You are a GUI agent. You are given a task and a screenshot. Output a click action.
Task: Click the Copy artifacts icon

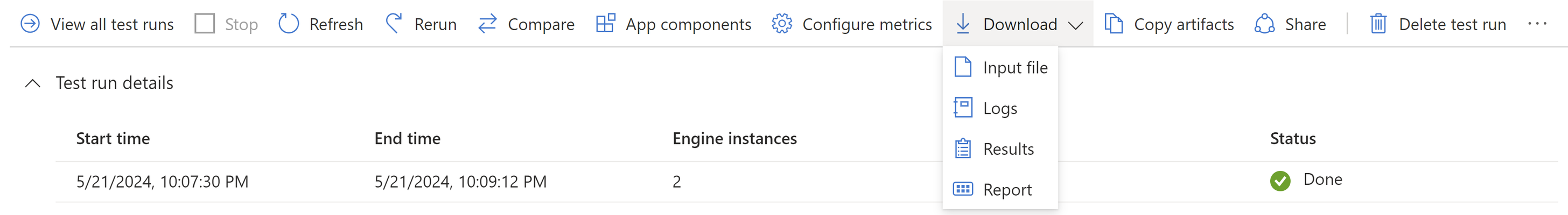(1114, 24)
